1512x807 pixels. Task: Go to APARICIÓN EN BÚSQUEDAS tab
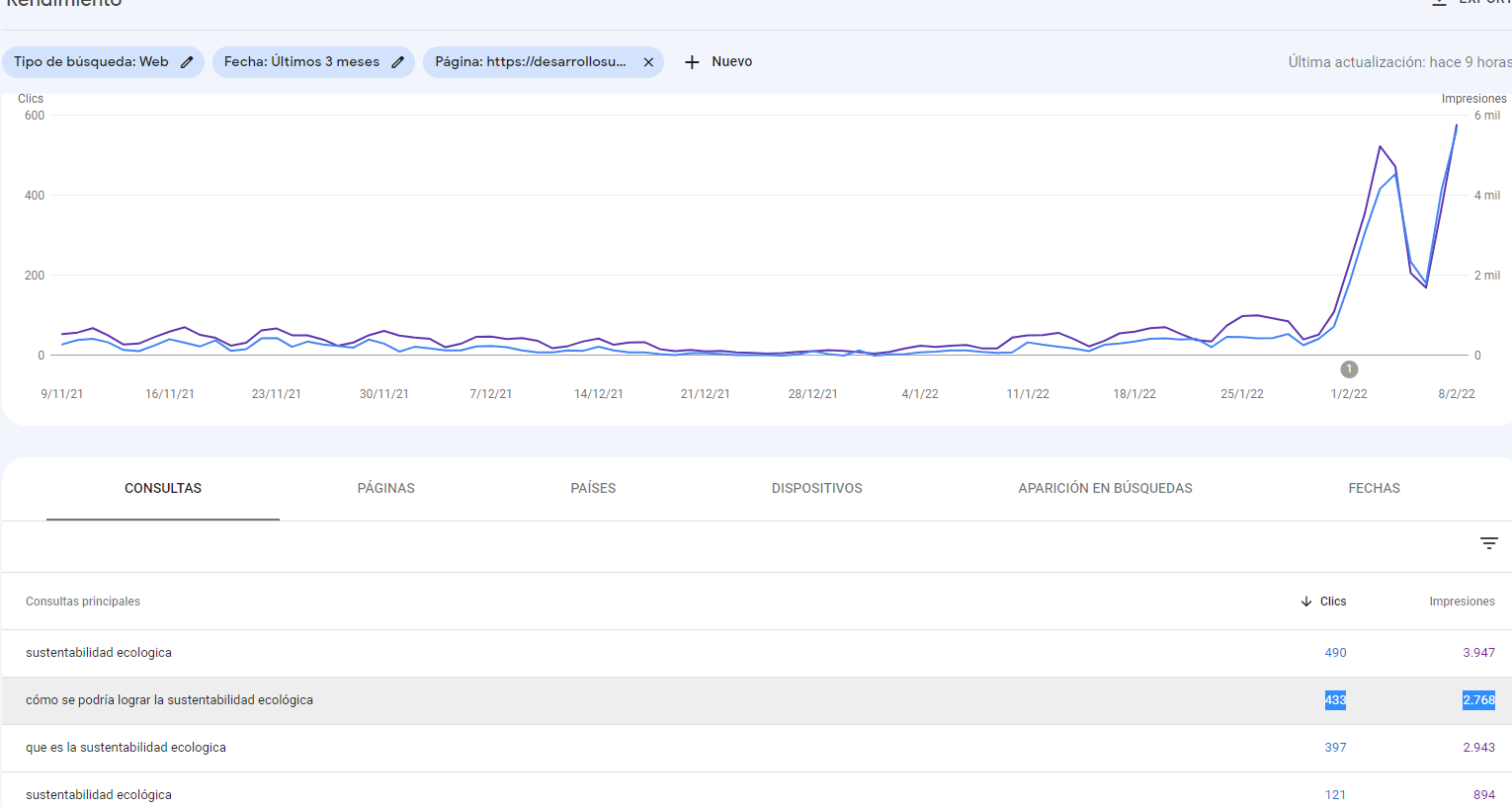pyautogui.click(x=1105, y=488)
